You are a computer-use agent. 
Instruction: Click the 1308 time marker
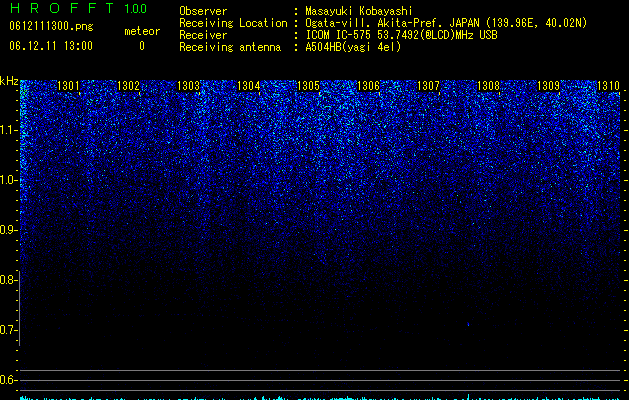click(x=489, y=86)
